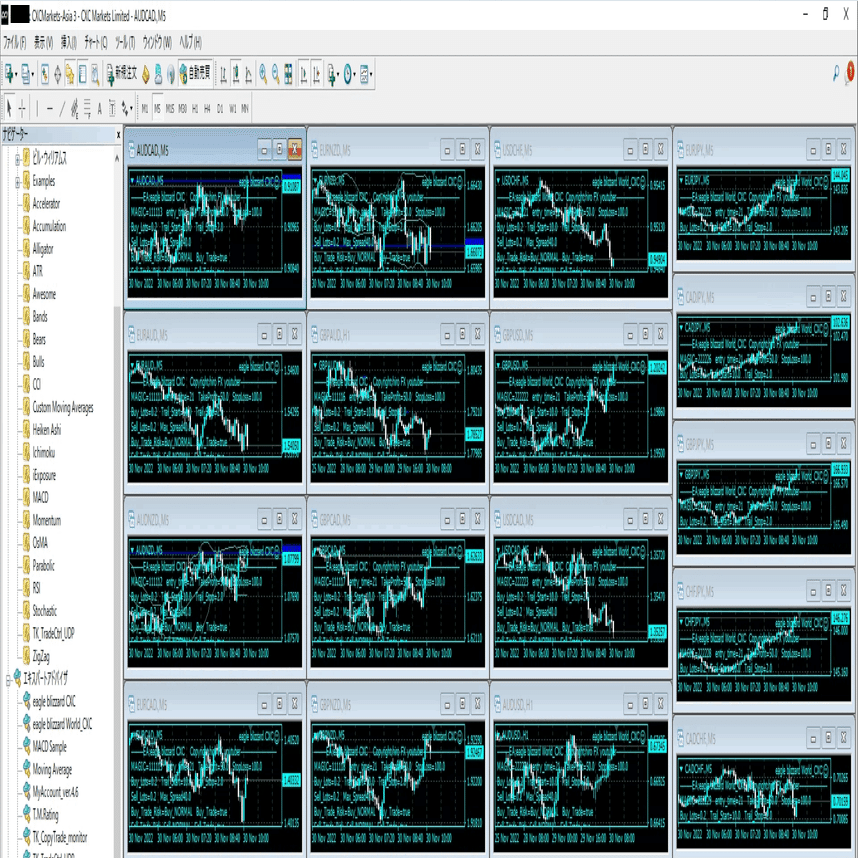
Task: Toggle chart auto scroll icon
Action: (304, 74)
